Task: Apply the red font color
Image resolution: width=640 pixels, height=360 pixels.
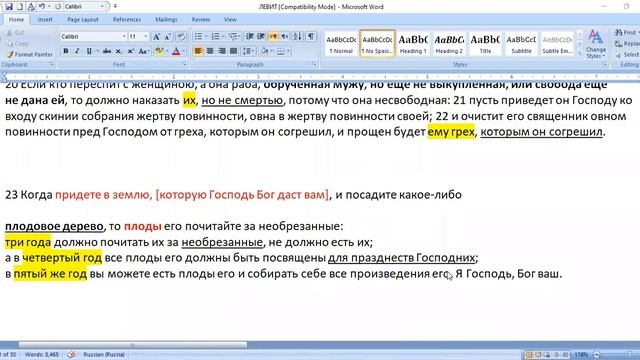Action: coord(176,51)
